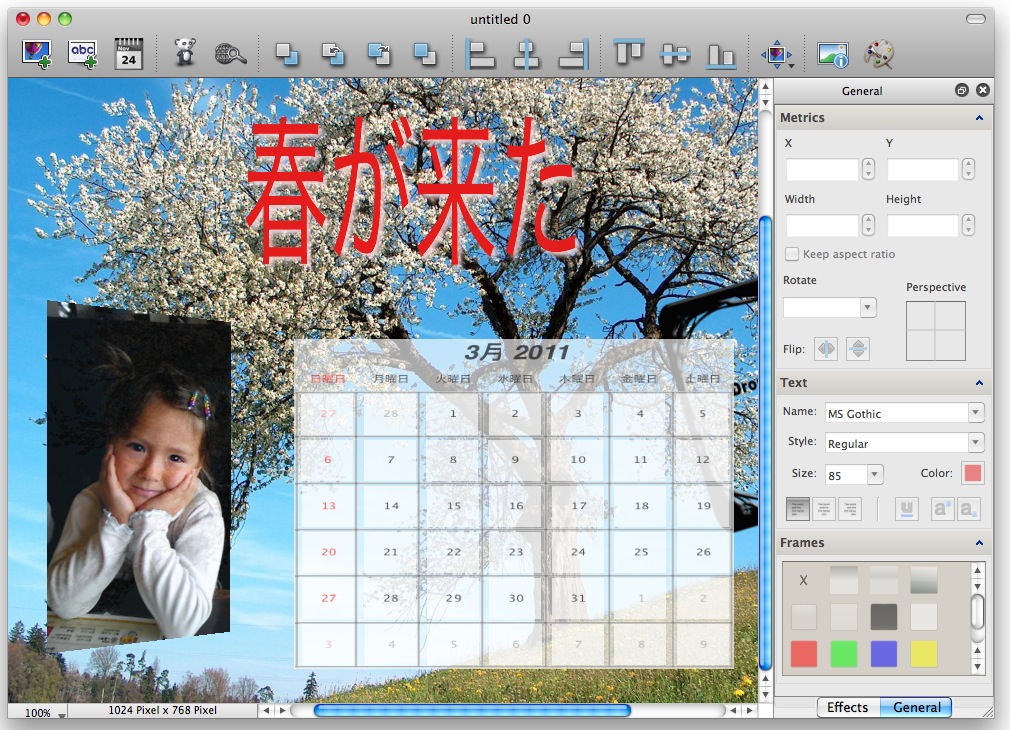This screenshot has height=730, width=1010.
Task: Click the window's toolbar toggle pill button
Action: (x=975, y=19)
